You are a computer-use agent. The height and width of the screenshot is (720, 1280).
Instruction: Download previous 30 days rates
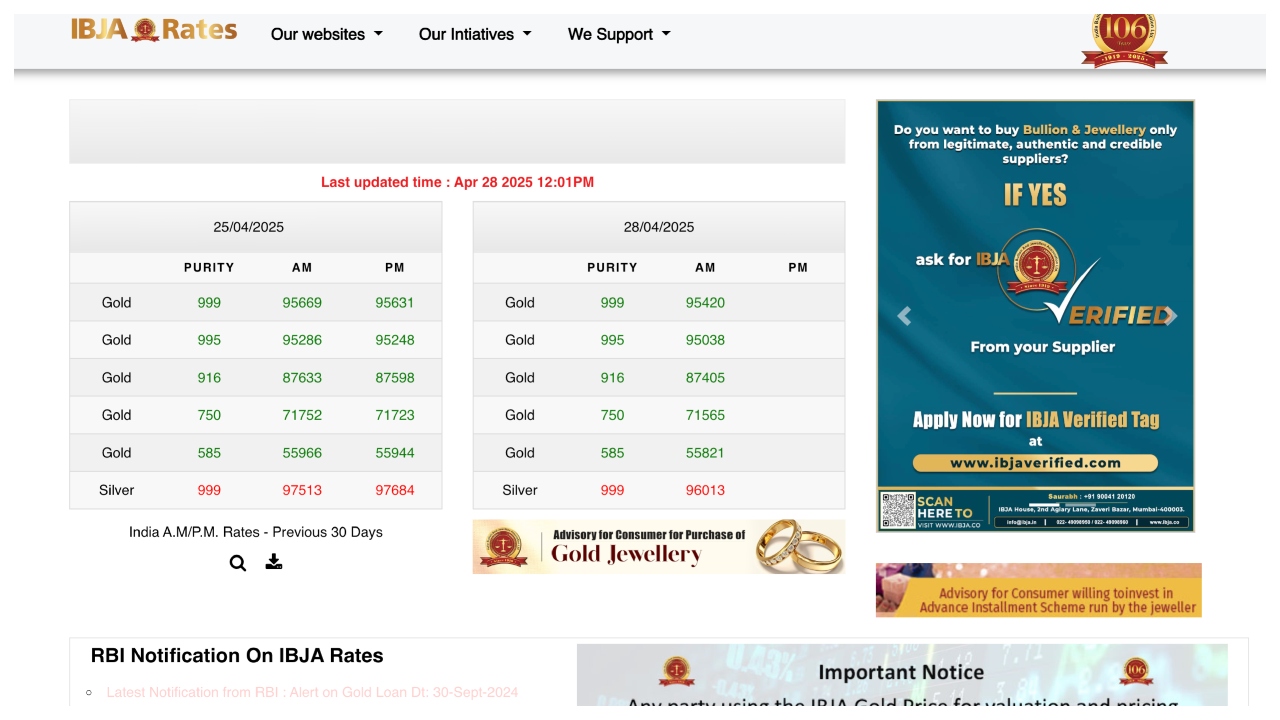274,562
